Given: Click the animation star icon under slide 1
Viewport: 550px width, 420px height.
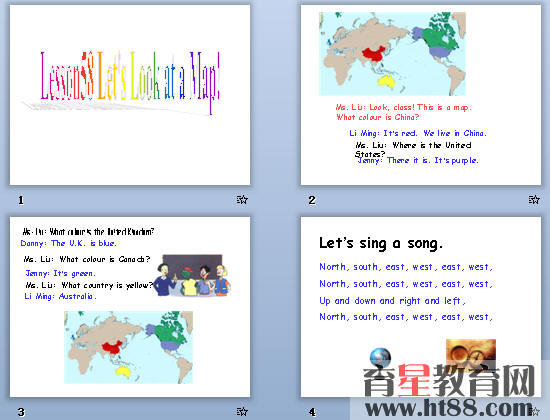Looking at the screenshot, I should click(242, 200).
